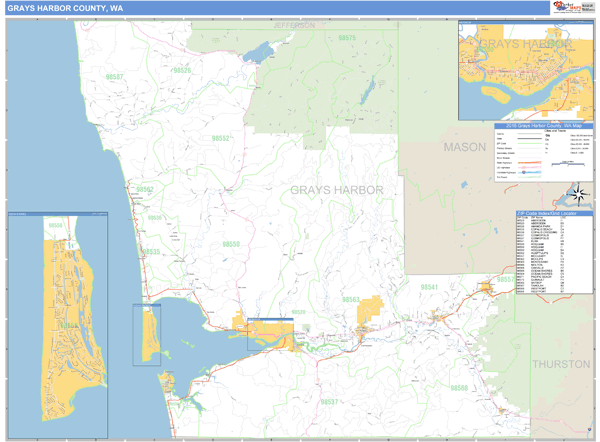
Task: Click the Interstate Highways shield symbol in legend
Action: click(523, 173)
